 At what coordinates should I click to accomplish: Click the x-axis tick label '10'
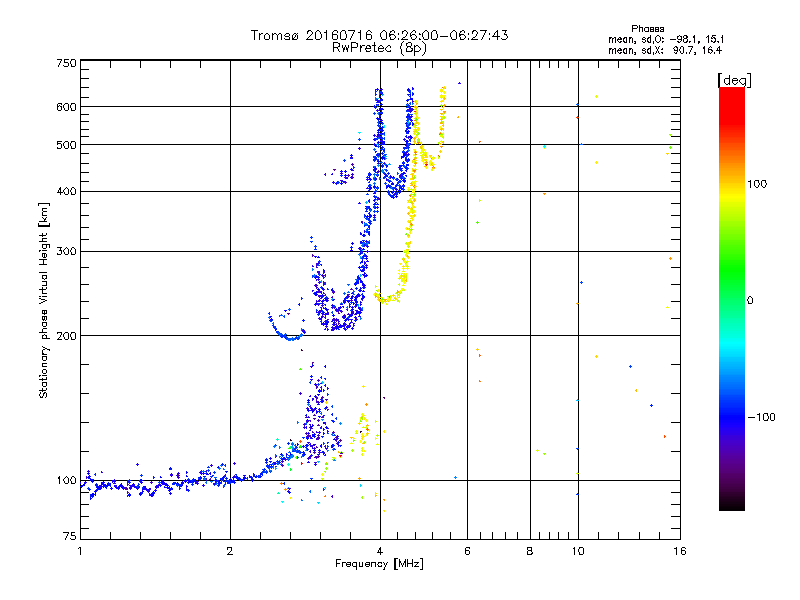point(578,551)
